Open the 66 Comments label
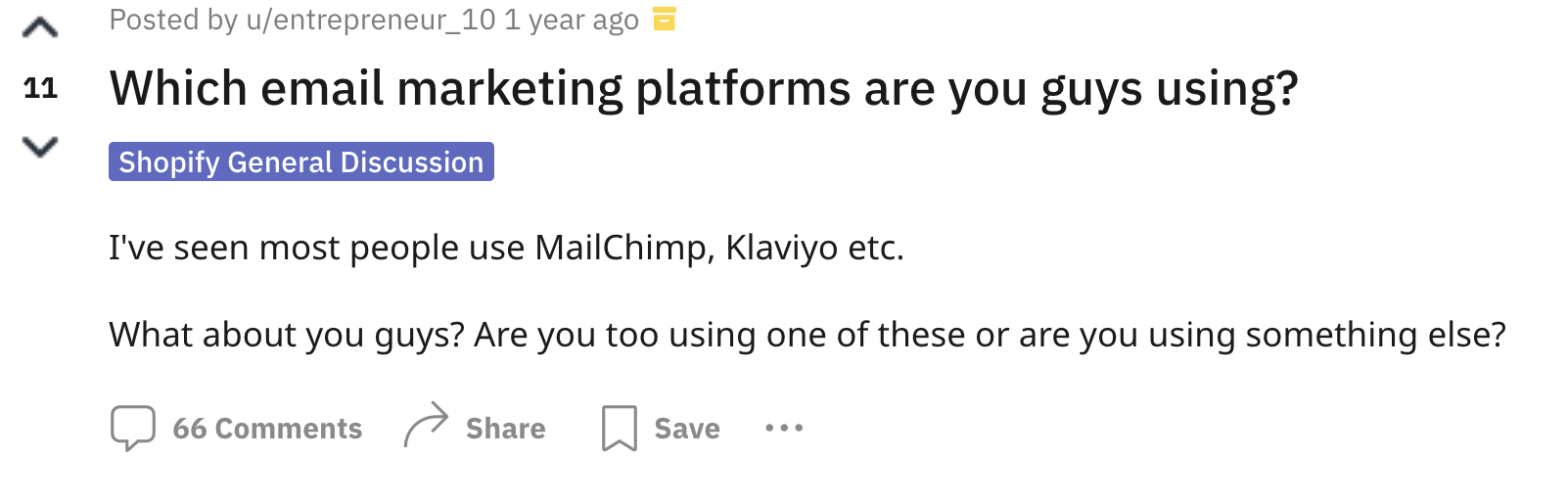The height and width of the screenshot is (503, 1568). (x=267, y=429)
